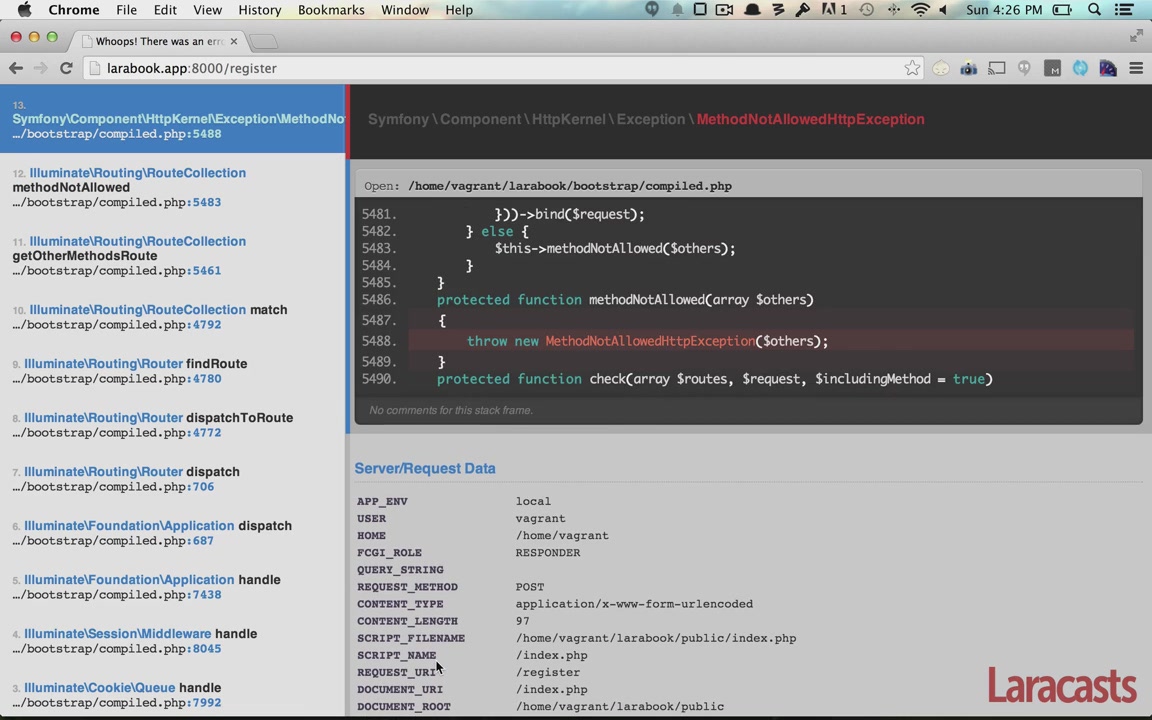The width and height of the screenshot is (1152, 720).
Task: Open the Apple menu
Action: coord(24,10)
